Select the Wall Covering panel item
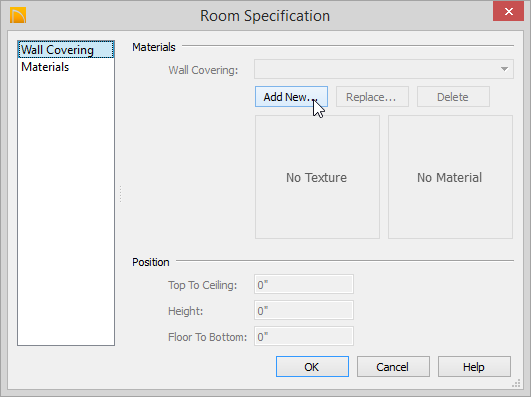The image size is (531, 397). 66,50
